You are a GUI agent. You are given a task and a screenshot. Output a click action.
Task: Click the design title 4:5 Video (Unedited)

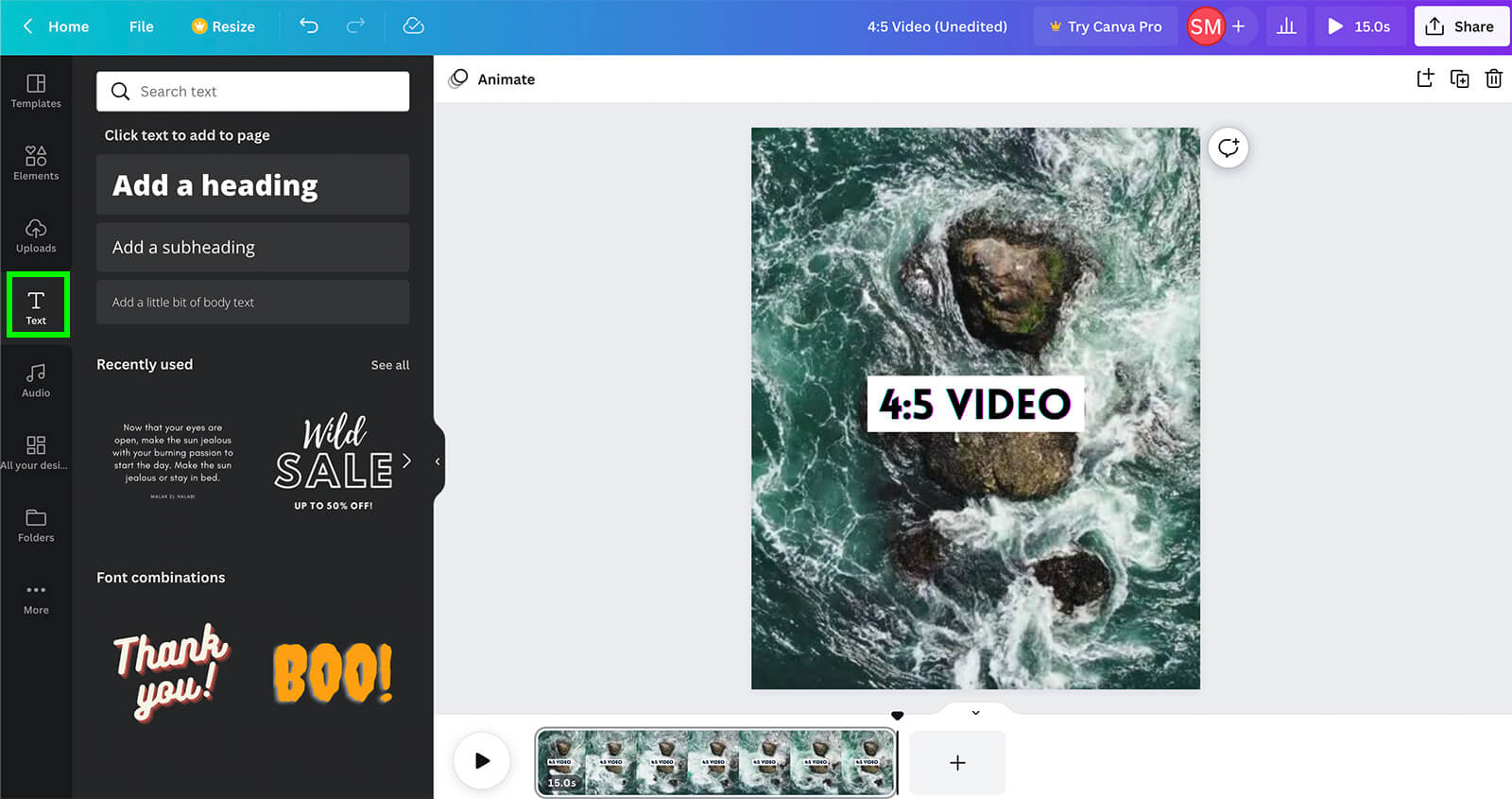click(x=937, y=26)
